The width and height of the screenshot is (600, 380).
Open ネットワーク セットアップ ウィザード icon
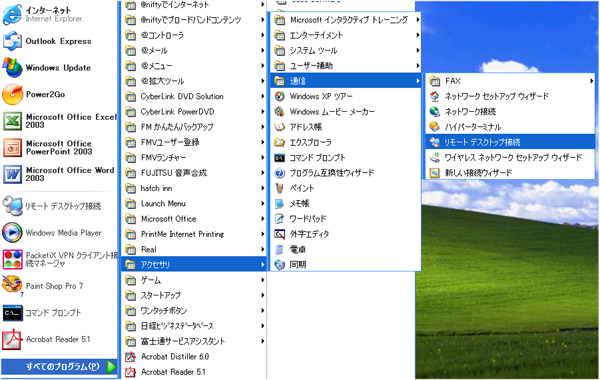pyautogui.click(x=434, y=96)
